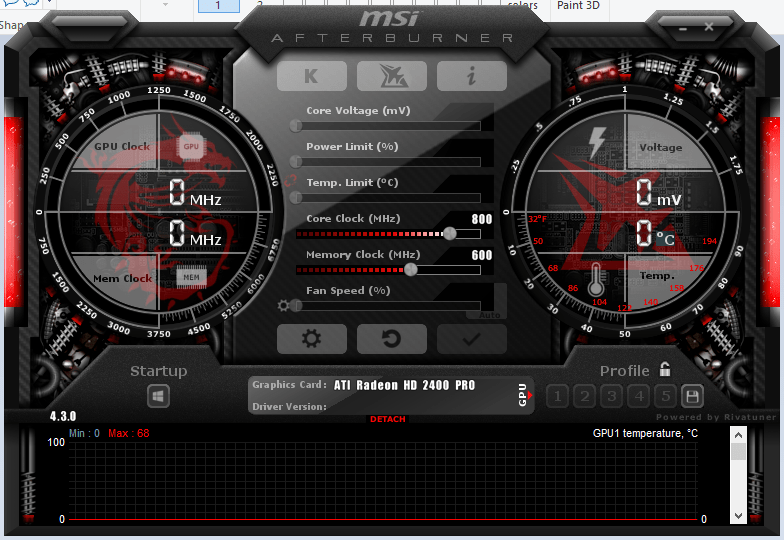
Task: Apply settings with the checkmark button
Action: pos(472,339)
